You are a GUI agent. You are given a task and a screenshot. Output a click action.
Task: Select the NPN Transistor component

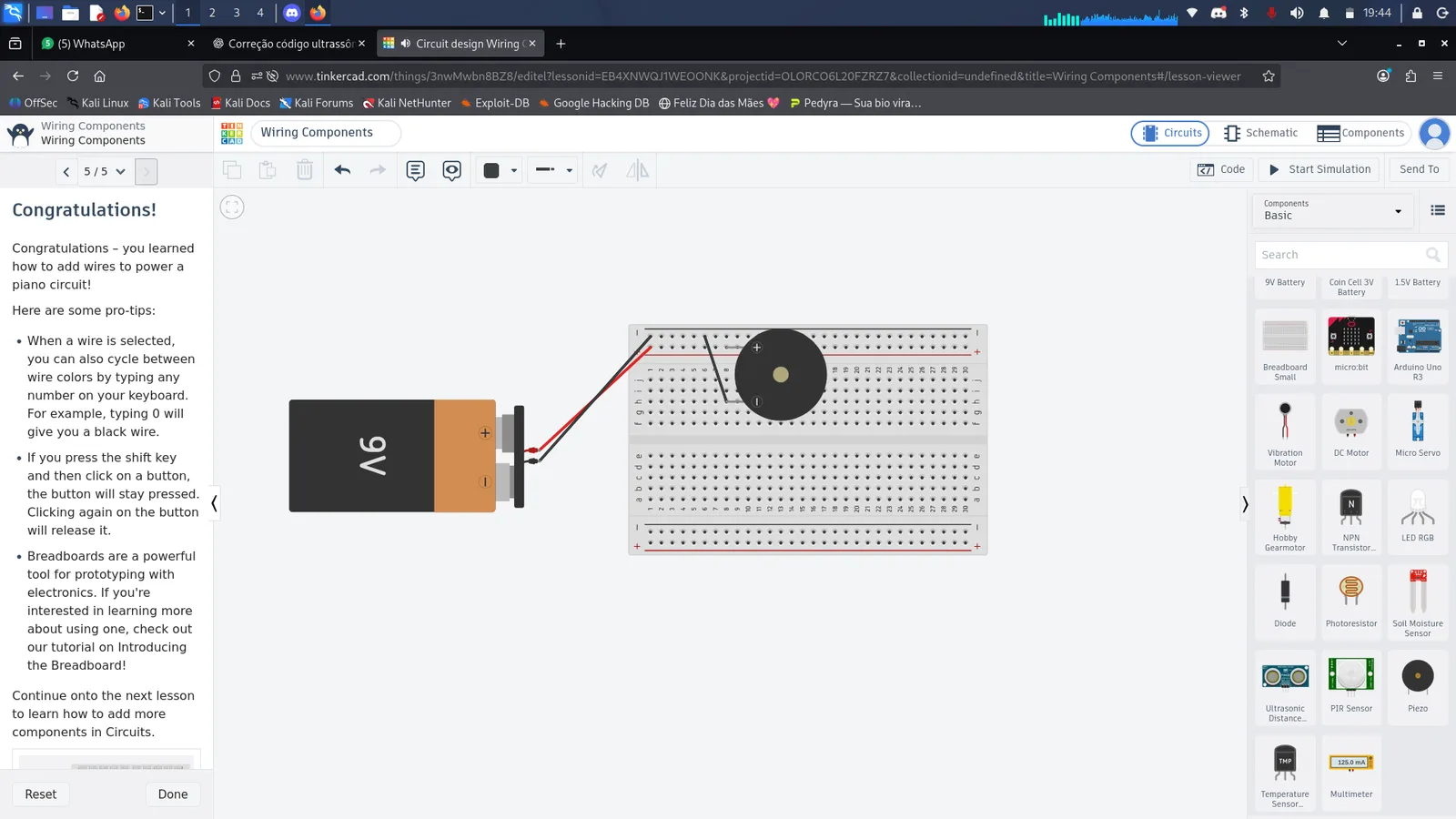click(1351, 517)
